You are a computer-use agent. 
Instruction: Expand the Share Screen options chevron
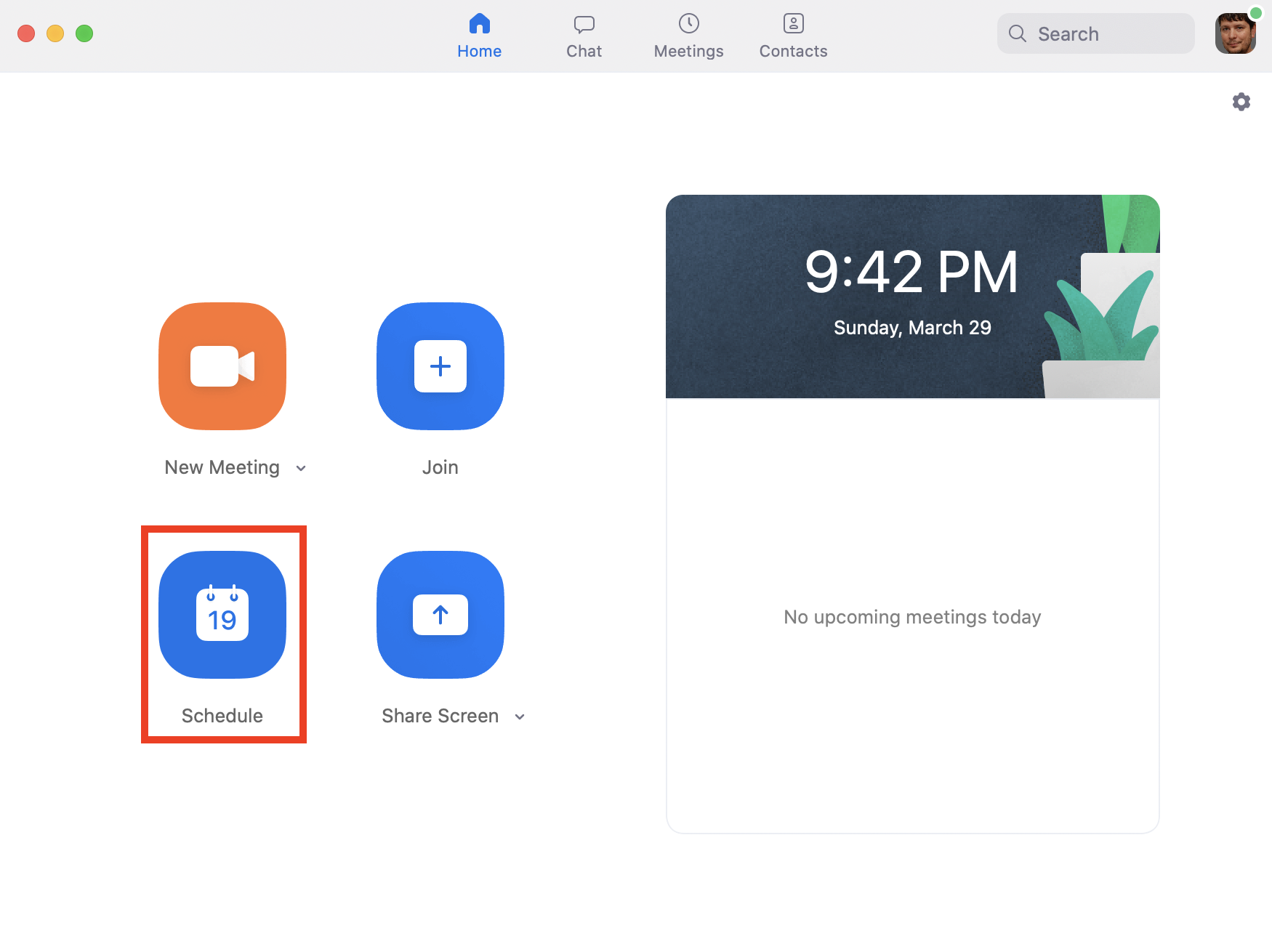(520, 717)
